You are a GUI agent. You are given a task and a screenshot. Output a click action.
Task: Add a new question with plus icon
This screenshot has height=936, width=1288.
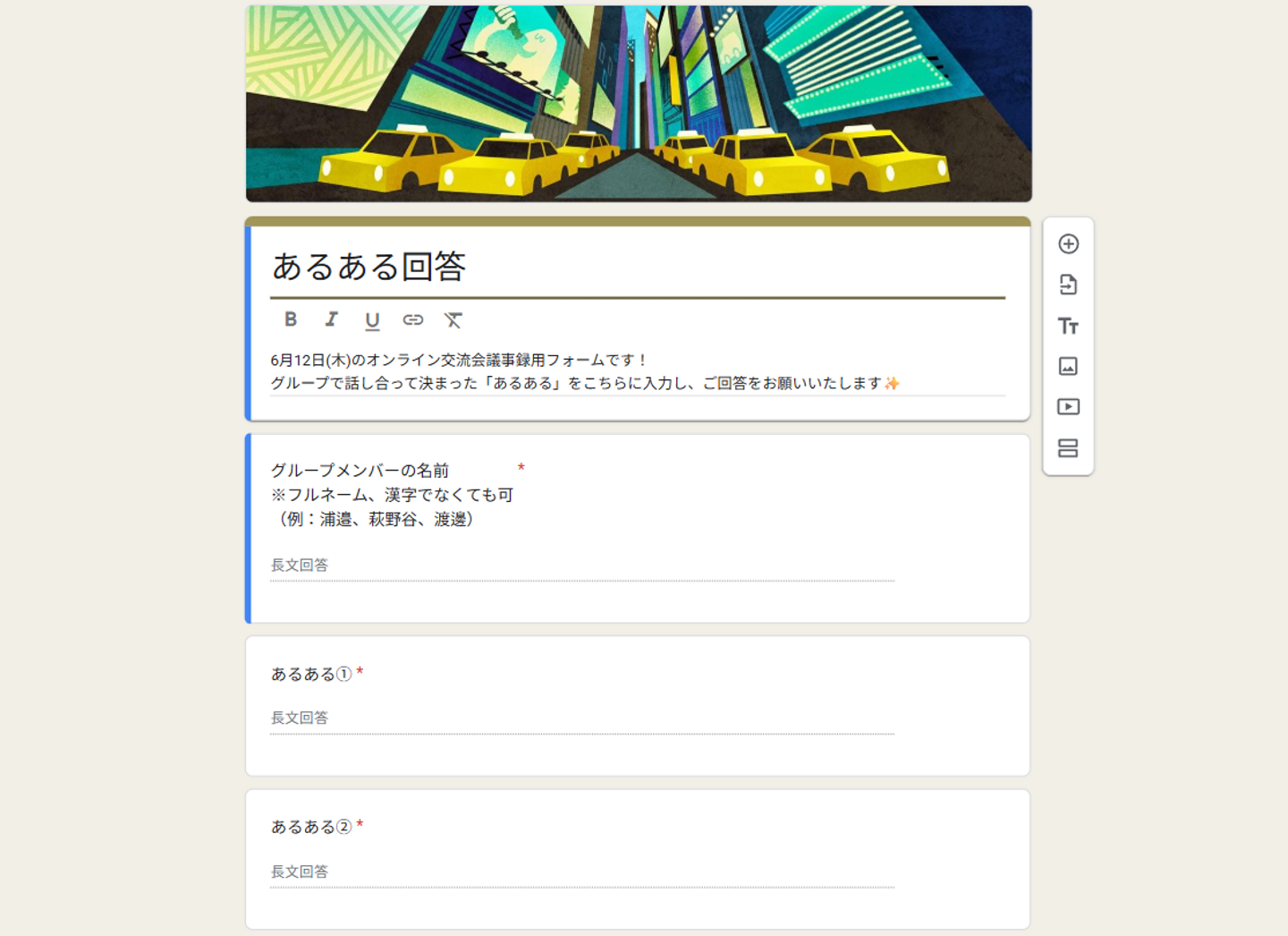click(1068, 243)
